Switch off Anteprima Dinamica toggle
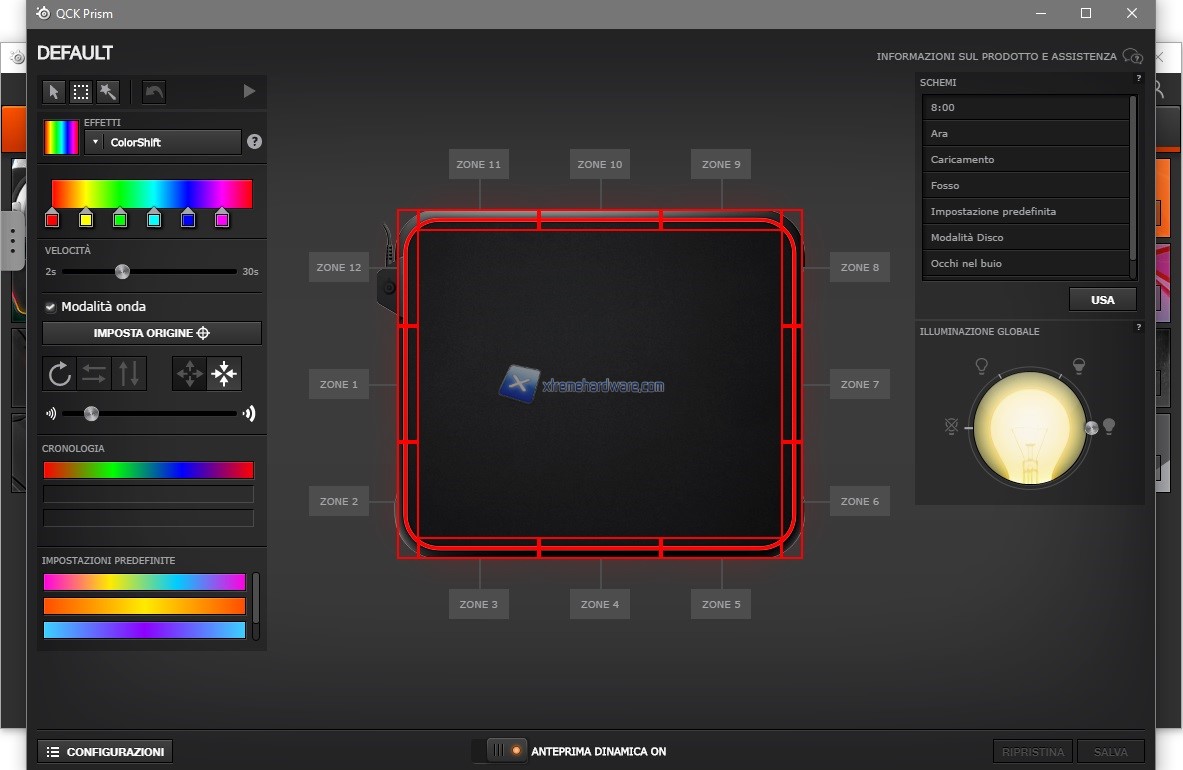This screenshot has height=770, width=1183. 499,751
